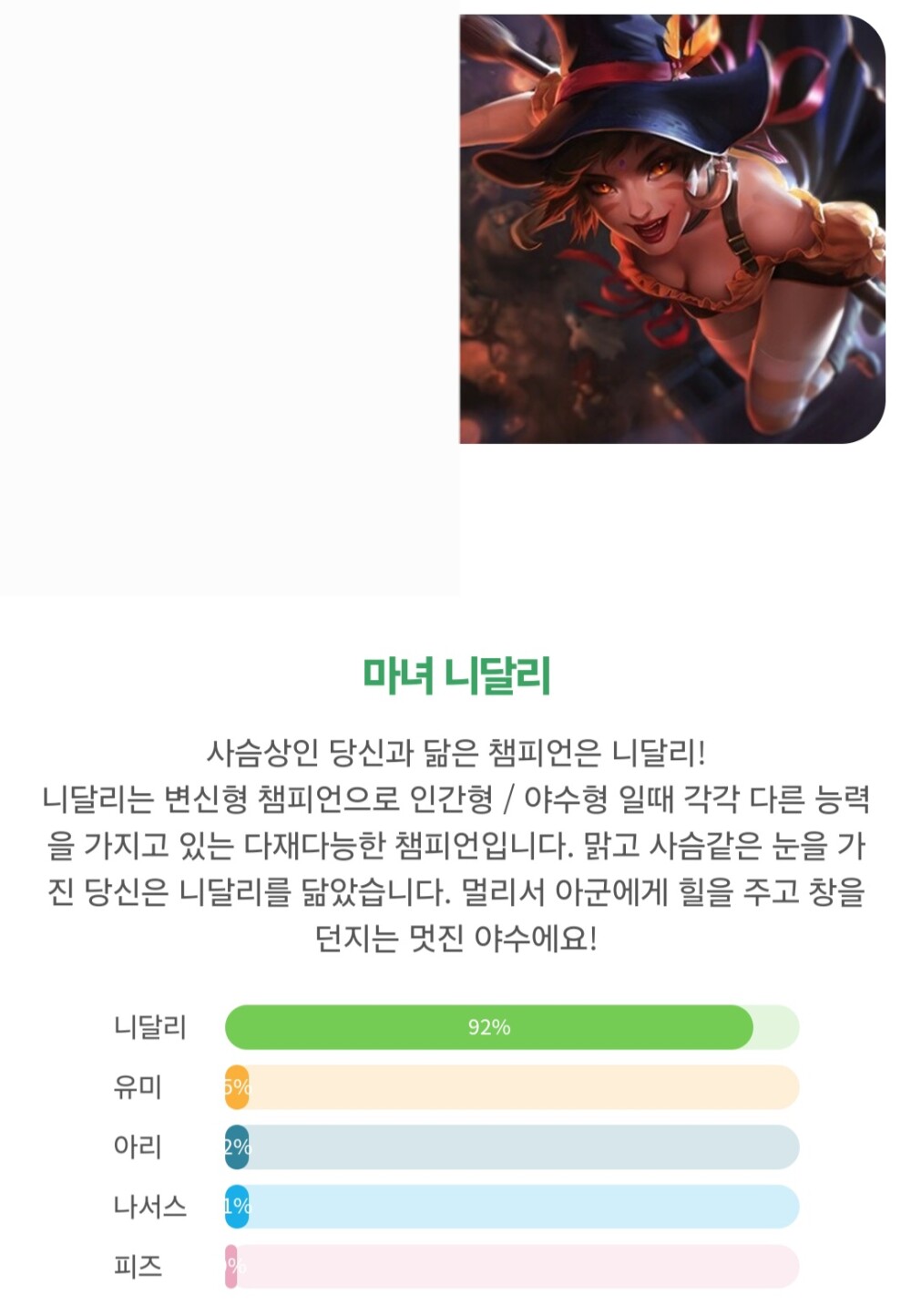Click the 유미 orange progress bar

[512, 1087]
